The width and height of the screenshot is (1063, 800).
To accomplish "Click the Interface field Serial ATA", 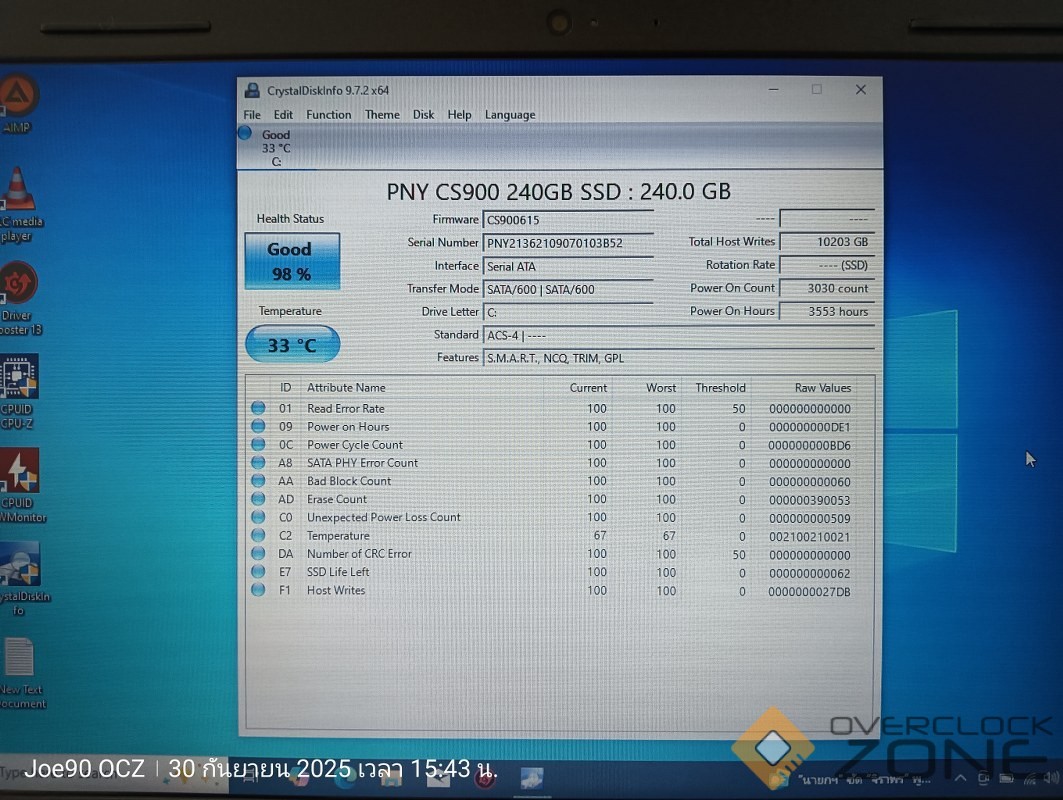I will (567, 266).
